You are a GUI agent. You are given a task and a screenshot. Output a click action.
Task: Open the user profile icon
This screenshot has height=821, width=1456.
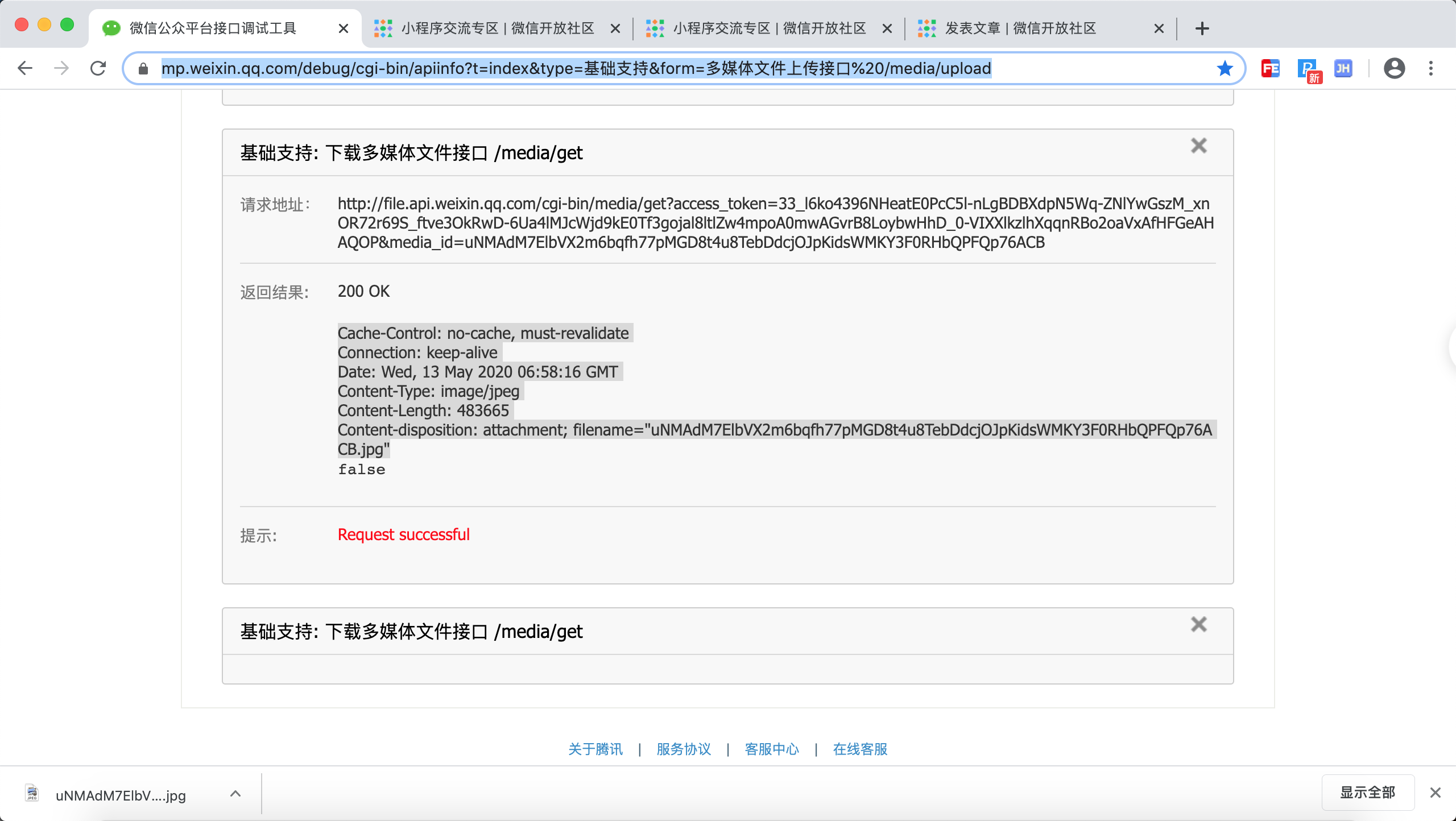[1394, 69]
